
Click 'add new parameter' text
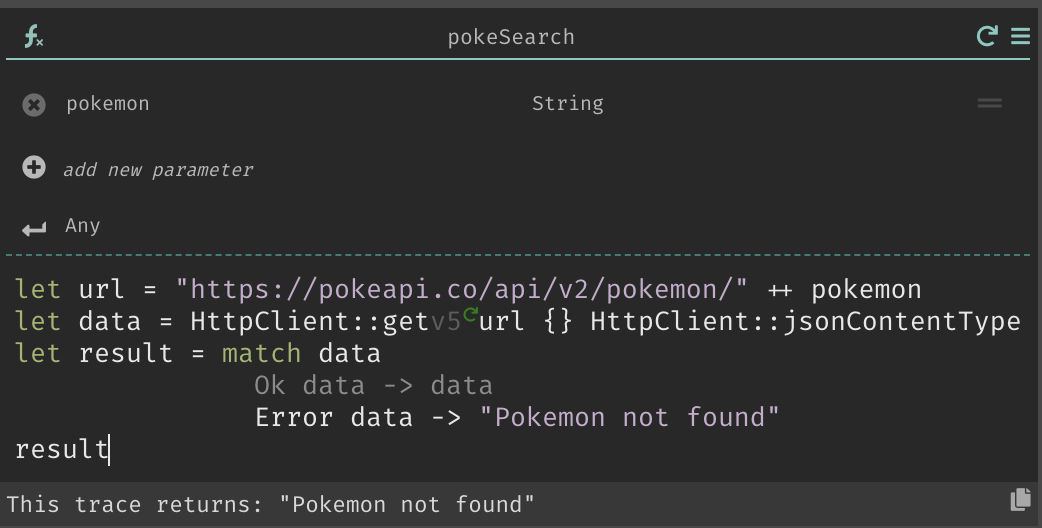pos(158,170)
